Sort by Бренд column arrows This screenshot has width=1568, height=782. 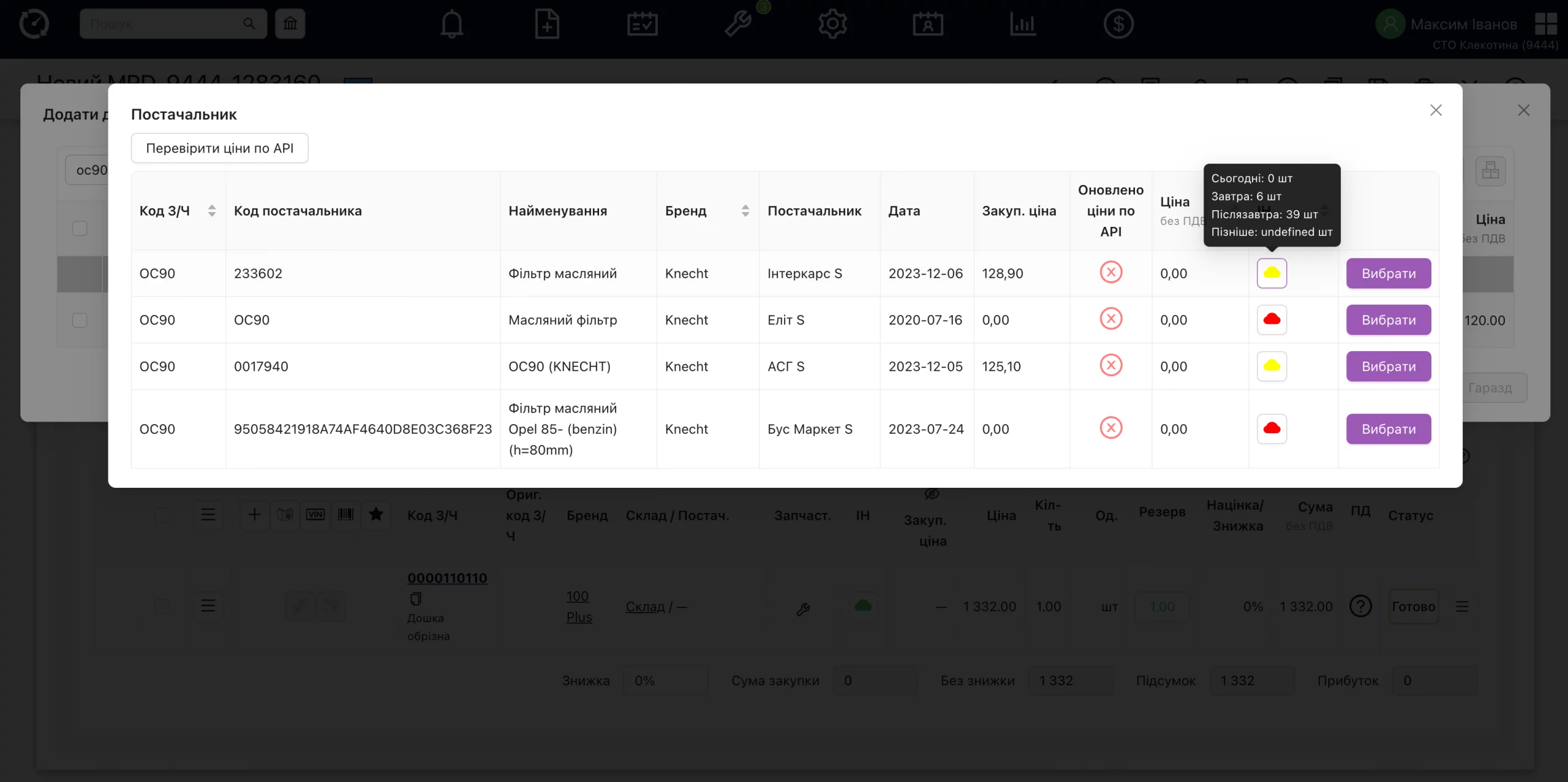[745, 211]
